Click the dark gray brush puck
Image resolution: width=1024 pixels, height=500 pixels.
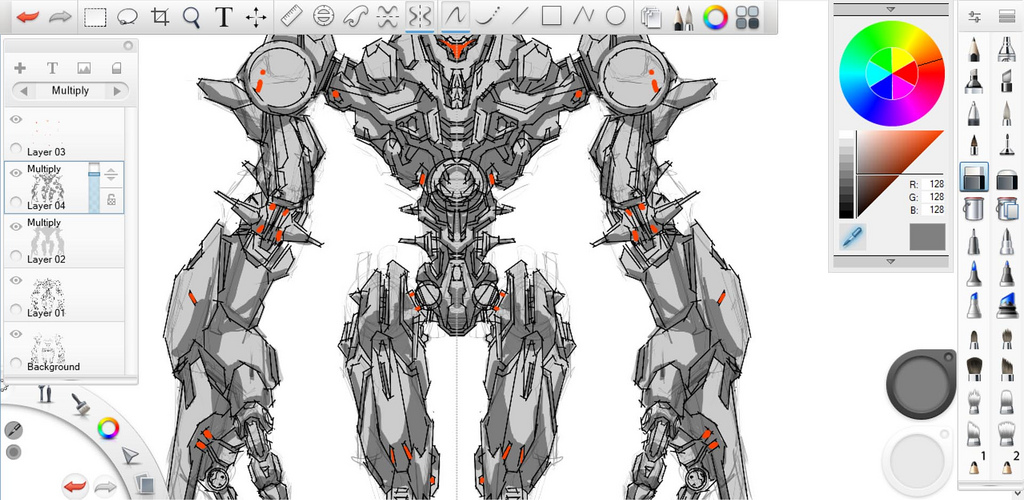(920, 383)
